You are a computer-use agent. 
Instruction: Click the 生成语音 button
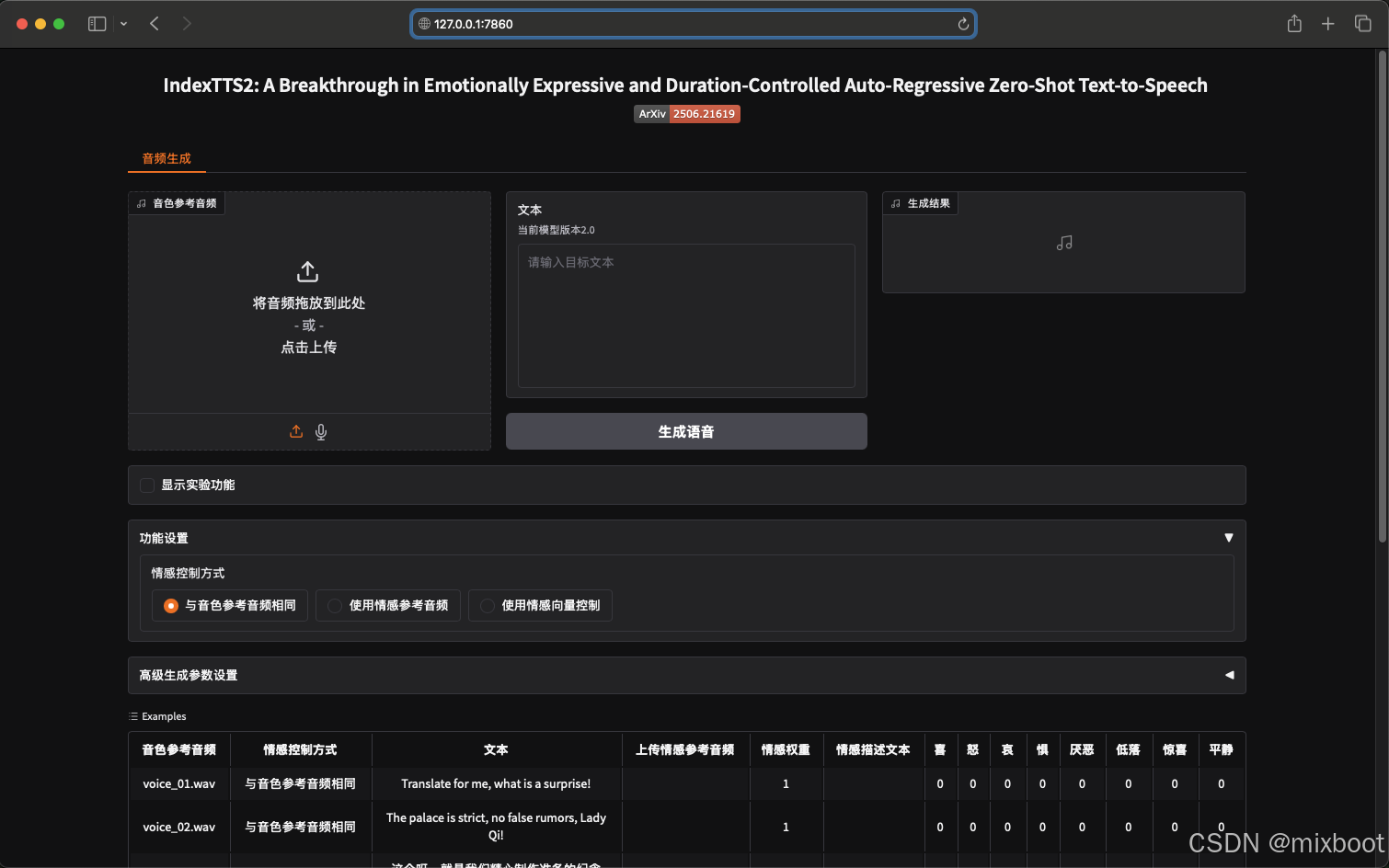pyautogui.click(x=686, y=431)
